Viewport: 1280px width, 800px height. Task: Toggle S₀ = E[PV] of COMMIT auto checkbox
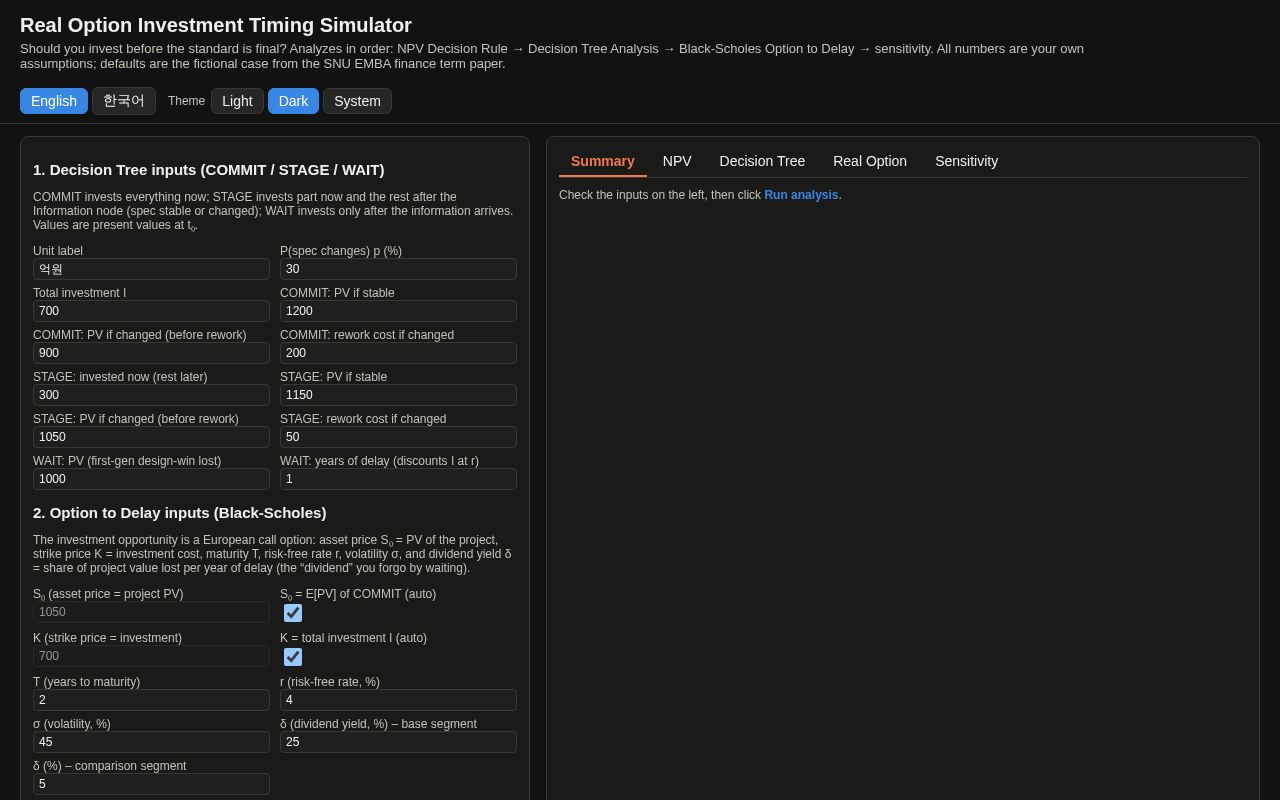click(293, 613)
